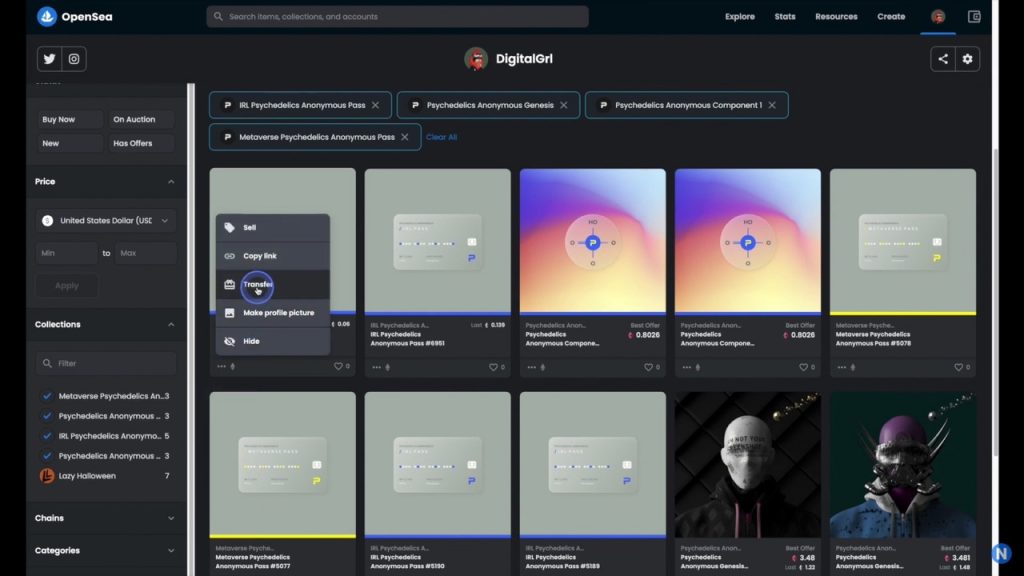
Task: Click the Twitter icon button
Action: point(49,59)
